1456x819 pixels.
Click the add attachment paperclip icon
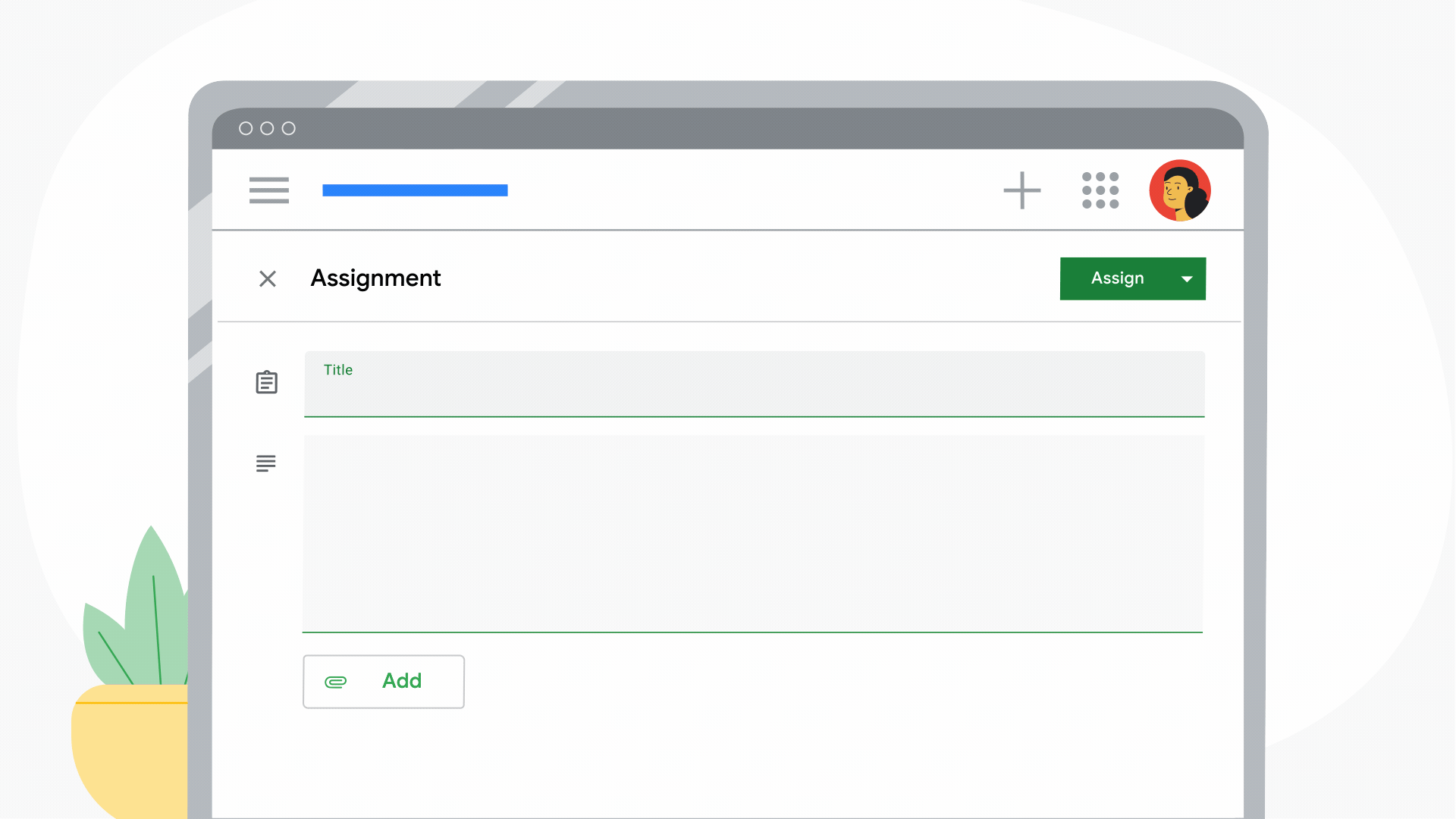[x=335, y=681]
